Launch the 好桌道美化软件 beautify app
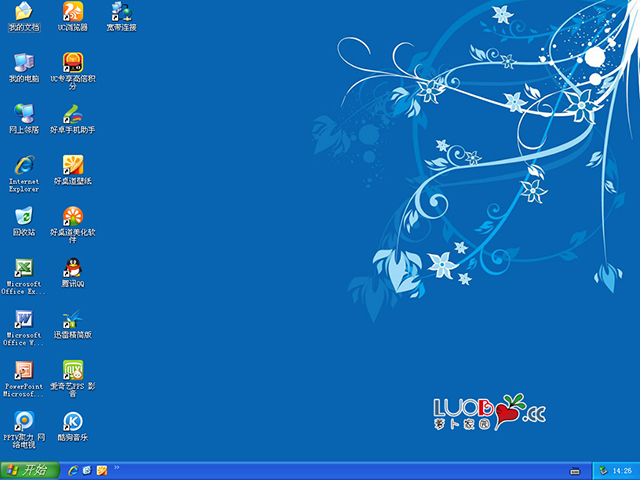This screenshot has width=640, height=480. click(73, 216)
